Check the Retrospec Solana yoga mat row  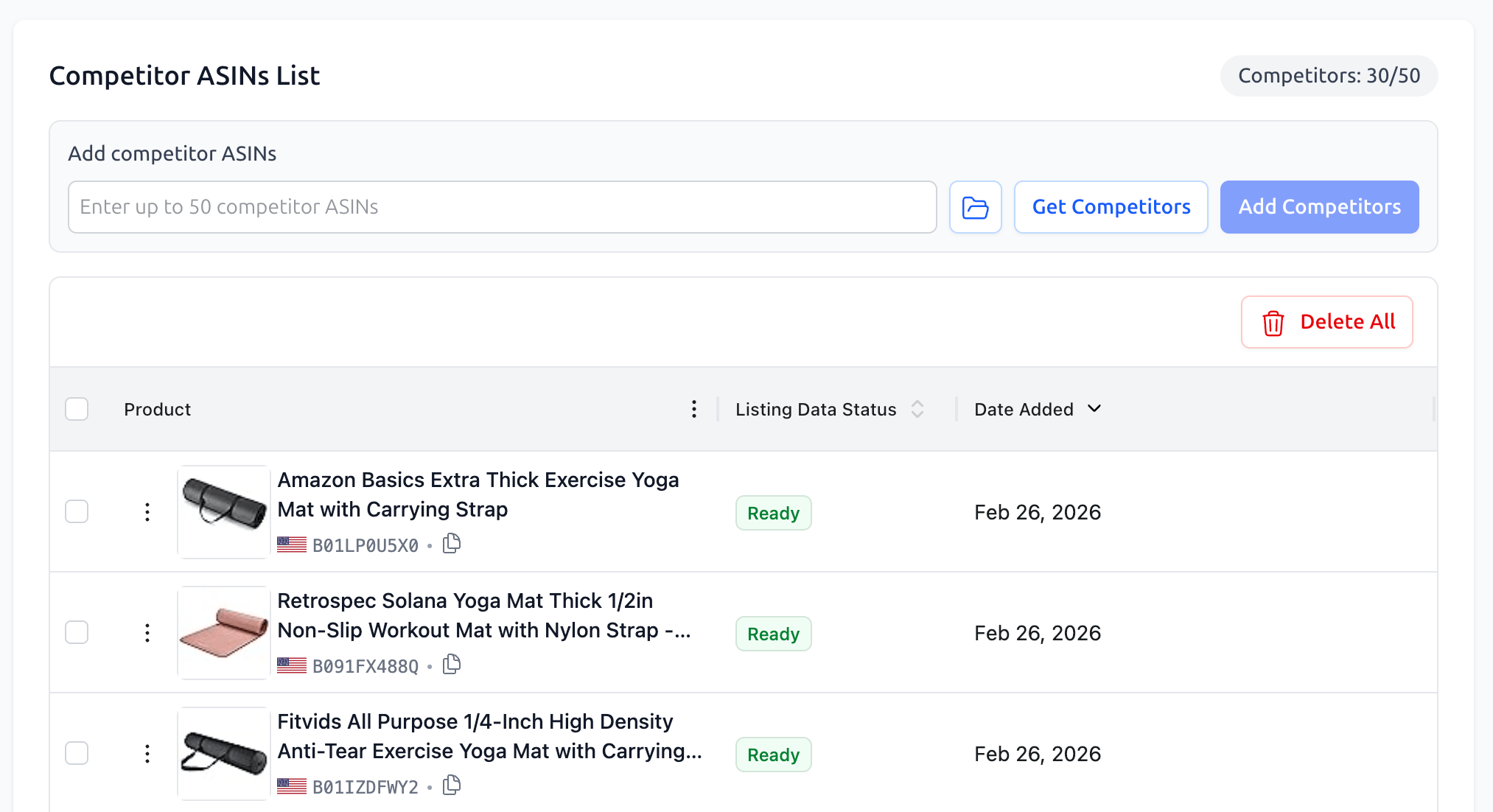click(x=77, y=631)
